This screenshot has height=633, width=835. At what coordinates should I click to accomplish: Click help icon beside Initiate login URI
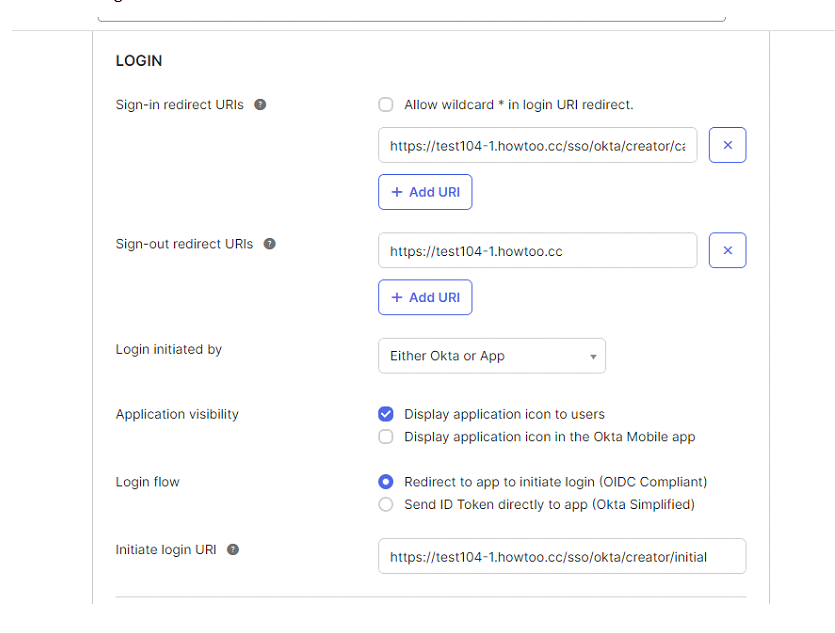click(x=233, y=550)
